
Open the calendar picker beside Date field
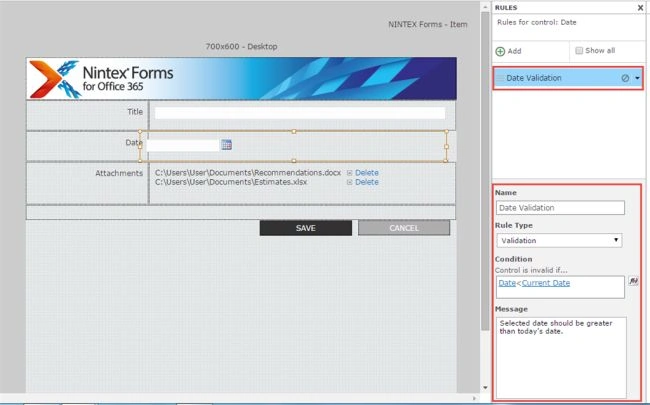(x=226, y=145)
